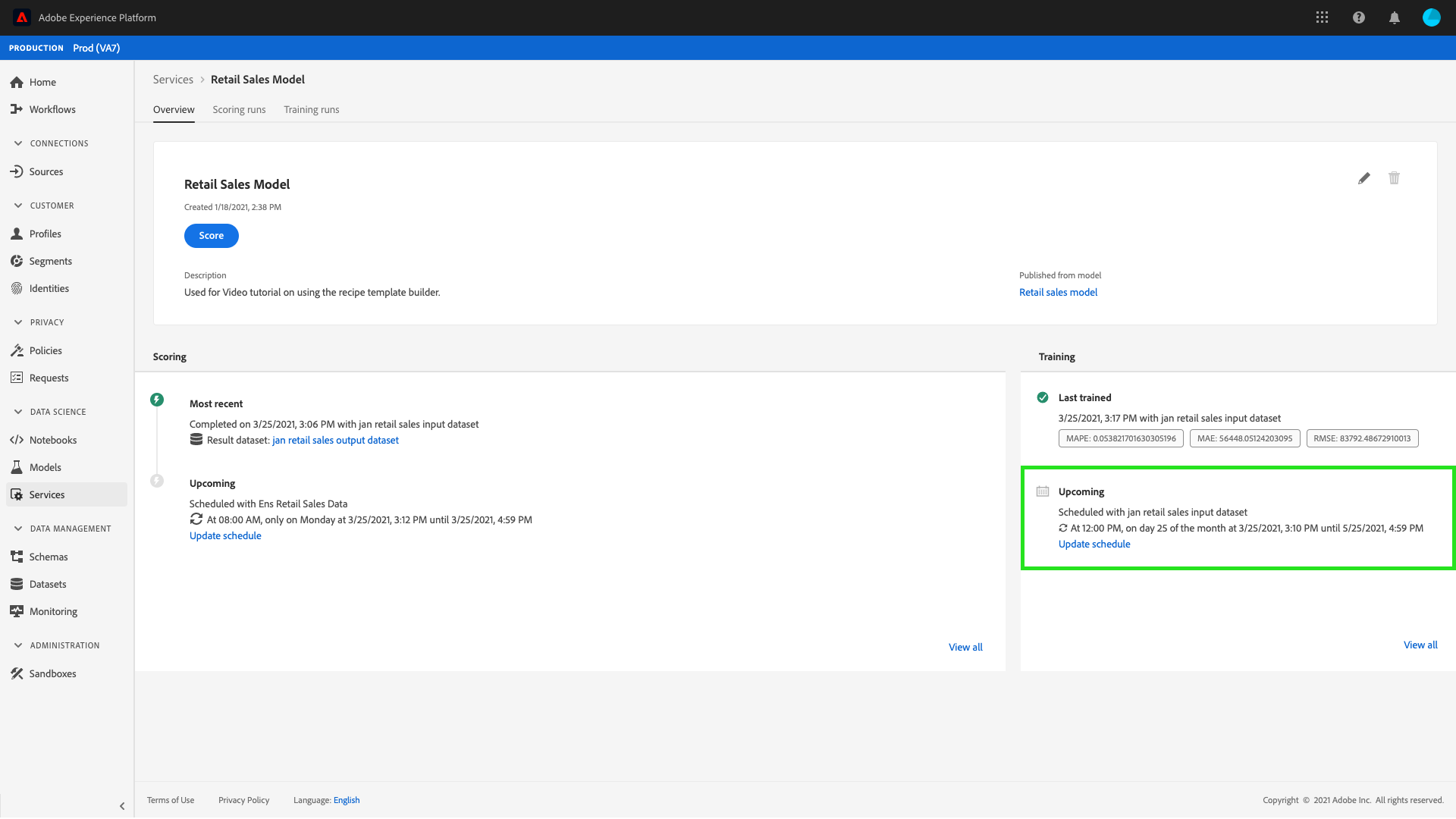
Task: Click the trash delete icon
Action: point(1394,178)
